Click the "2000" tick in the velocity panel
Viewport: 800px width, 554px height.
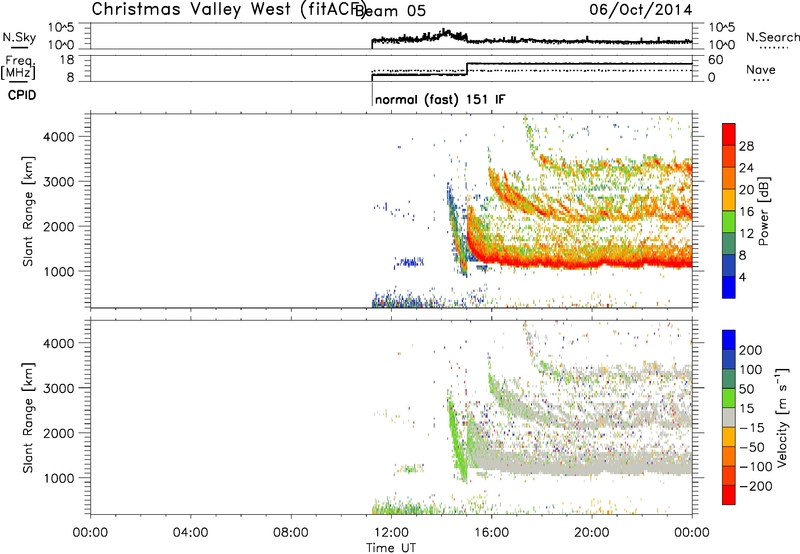pos(59,433)
